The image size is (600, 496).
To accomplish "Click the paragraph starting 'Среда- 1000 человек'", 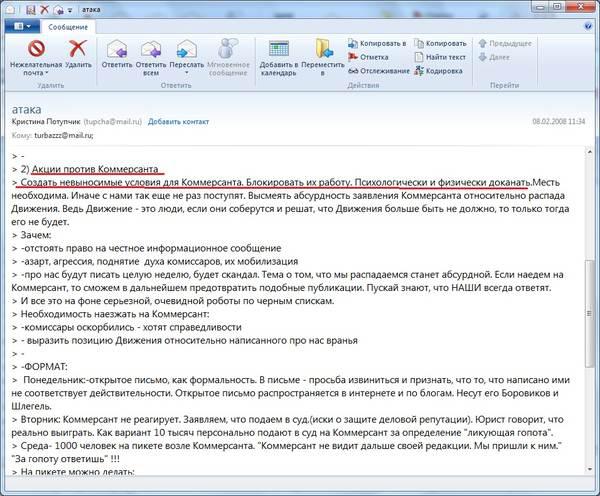I will tap(286, 452).
